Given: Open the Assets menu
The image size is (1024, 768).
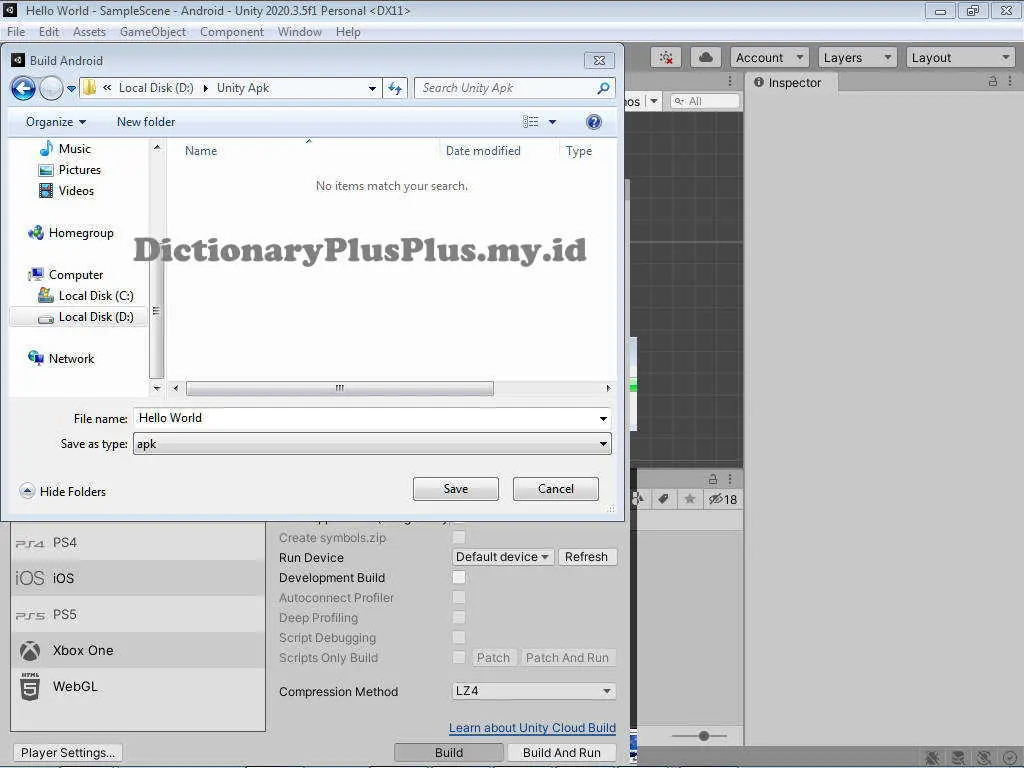Looking at the screenshot, I should 89,32.
